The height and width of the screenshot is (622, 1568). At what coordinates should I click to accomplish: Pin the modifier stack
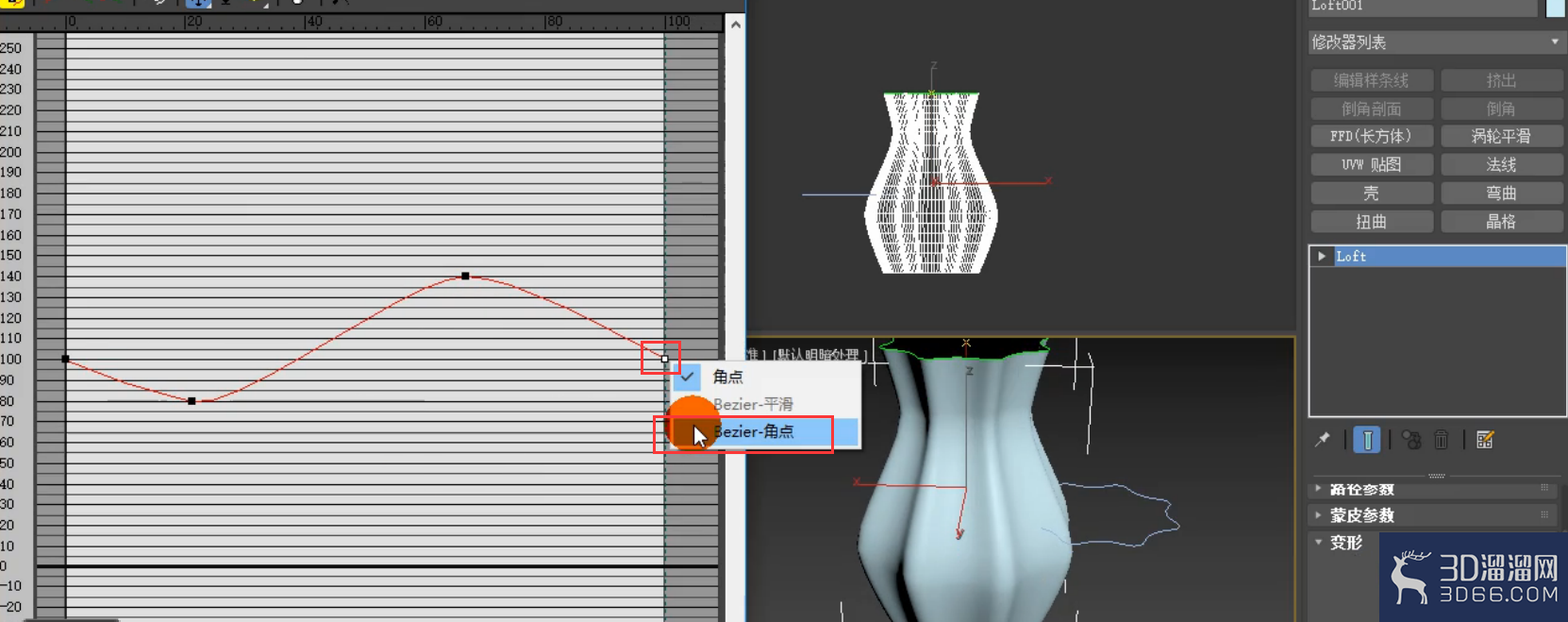[x=1323, y=440]
